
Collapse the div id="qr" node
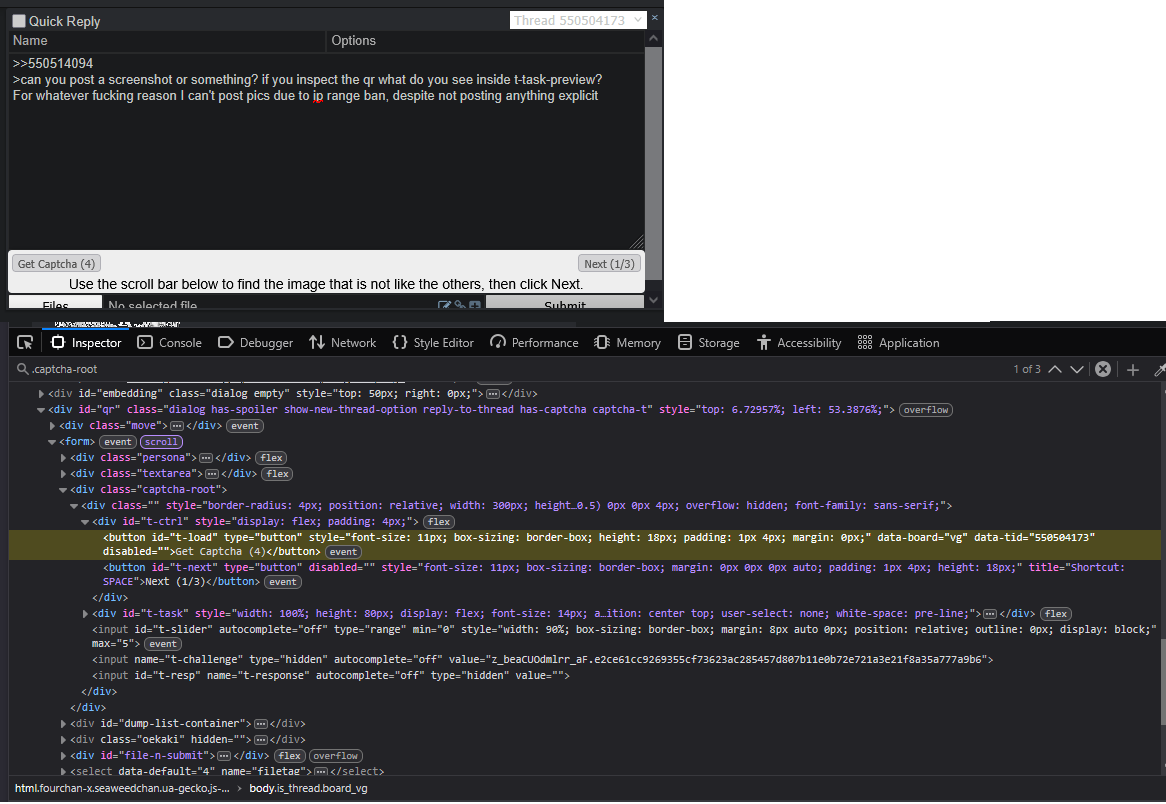pyautogui.click(x=41, y=410)
